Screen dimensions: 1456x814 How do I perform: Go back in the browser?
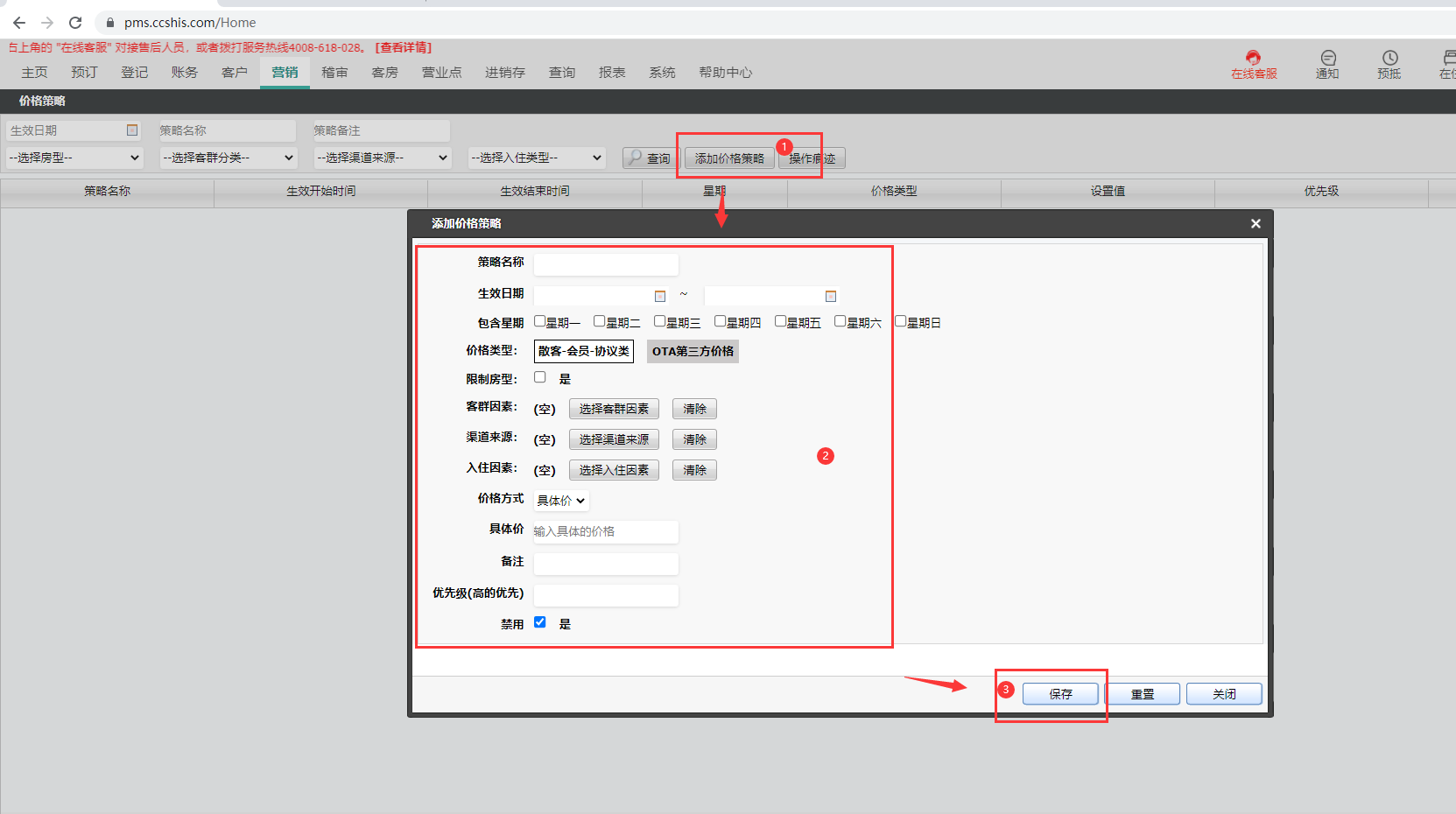point(19,23)
